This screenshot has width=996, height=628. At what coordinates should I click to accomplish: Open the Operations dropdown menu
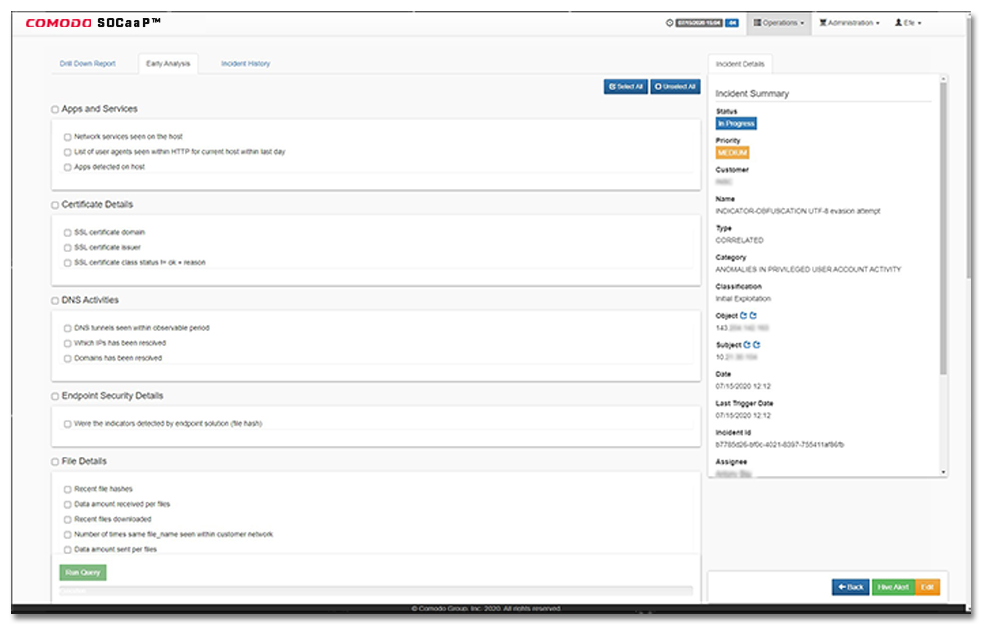point(779,23)
